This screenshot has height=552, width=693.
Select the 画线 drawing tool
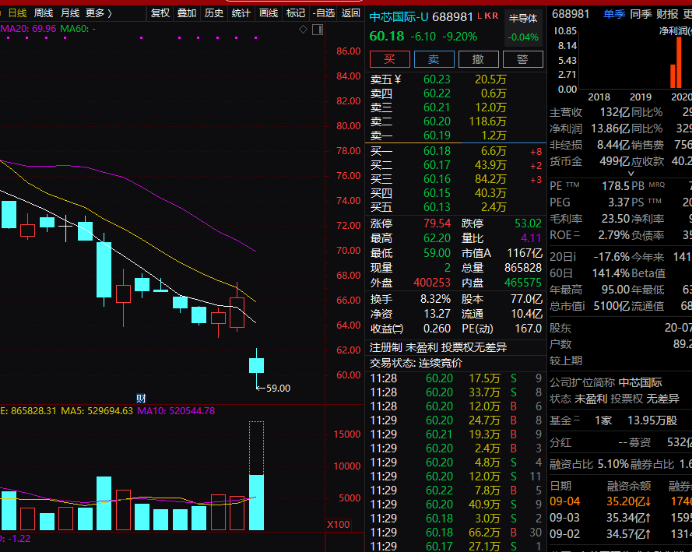(268, 13)
